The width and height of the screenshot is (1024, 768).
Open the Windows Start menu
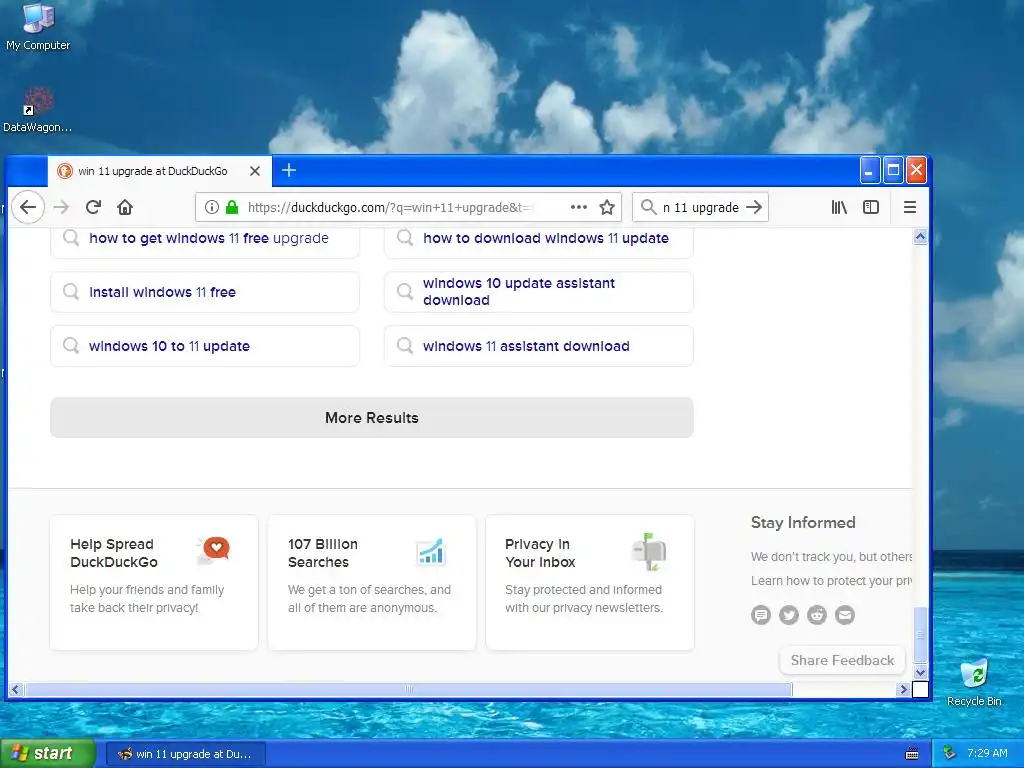coord(47,754)
